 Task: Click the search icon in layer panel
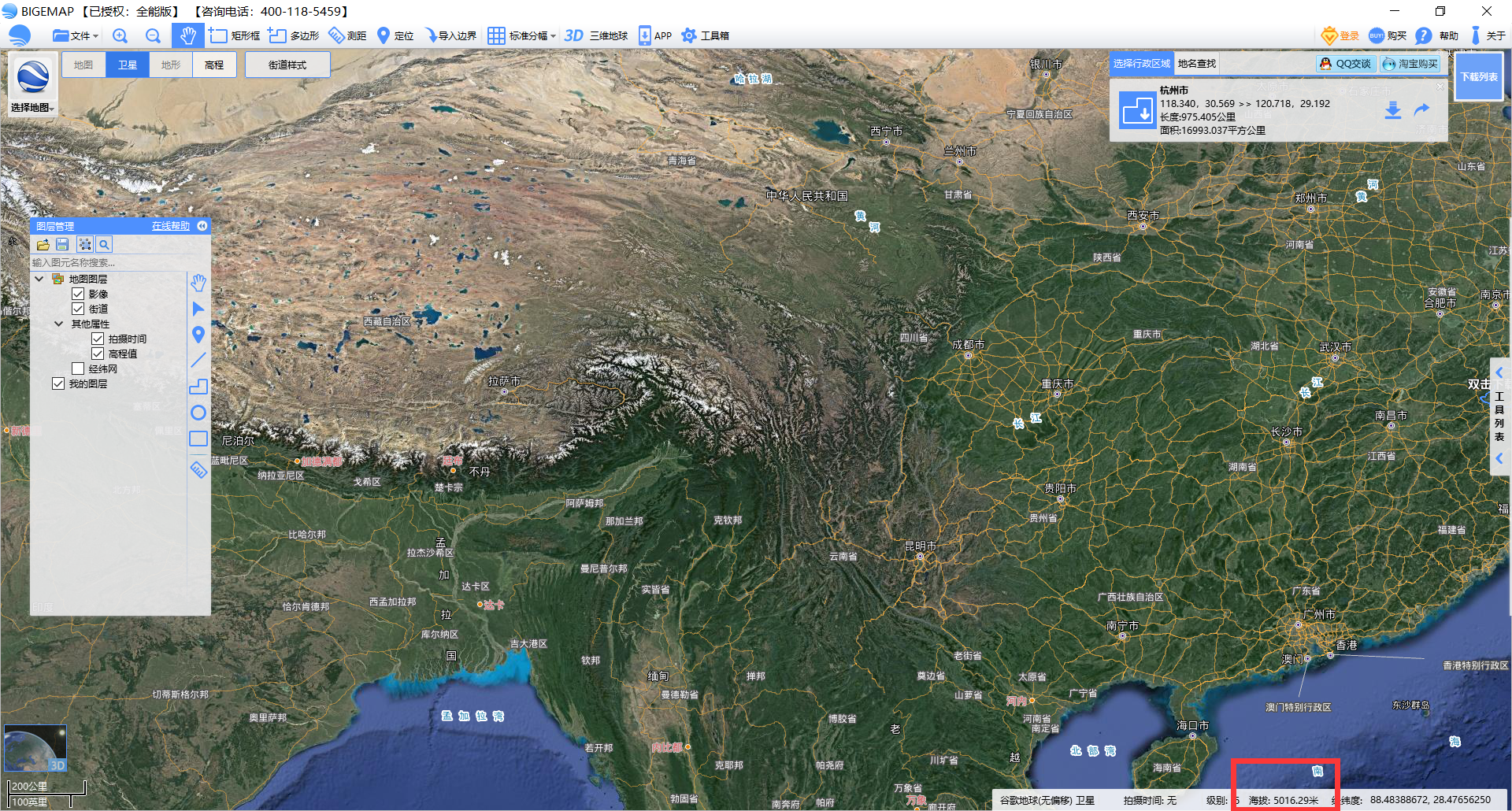[x=105, y=244]
